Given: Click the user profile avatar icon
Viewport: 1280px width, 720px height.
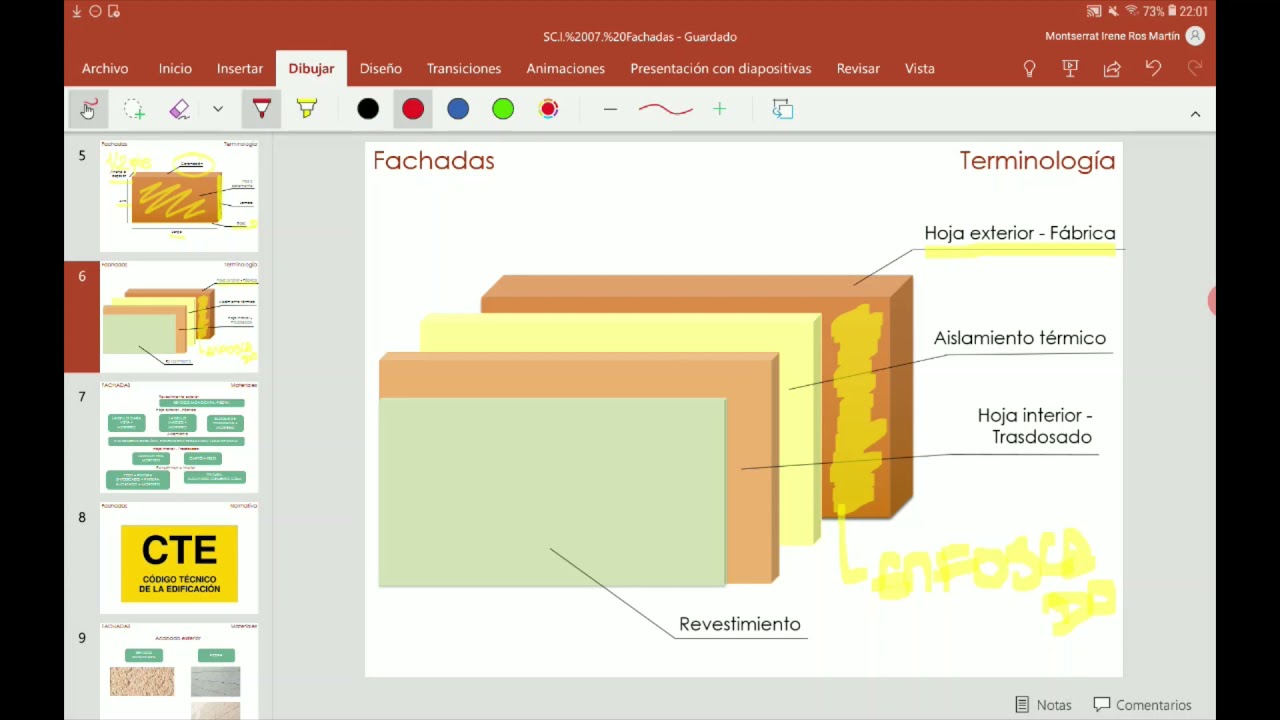Looking at the screenshot, I should pyautogui.click(x=1194, y=36).
